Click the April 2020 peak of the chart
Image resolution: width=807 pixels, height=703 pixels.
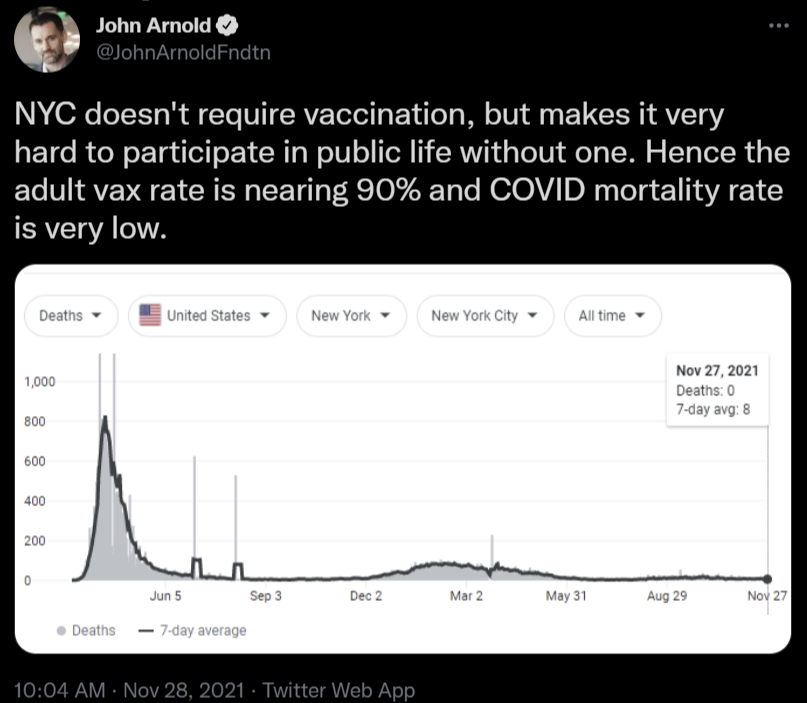point(105,418)
